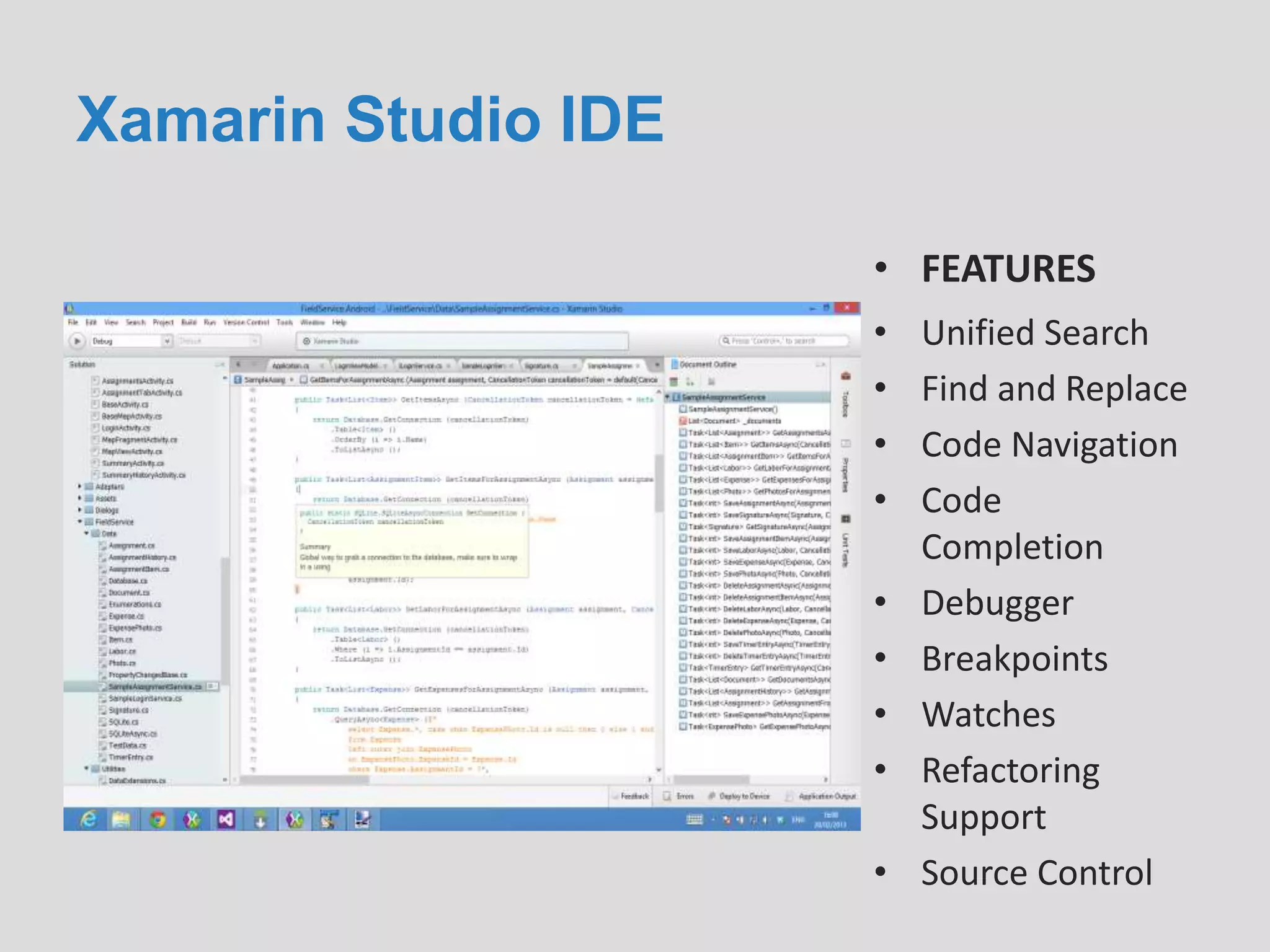Switch to the Application.cs tab
The height and width of the screenshot is (952, 1270).
pyautogui.click(x=290, y=366)
